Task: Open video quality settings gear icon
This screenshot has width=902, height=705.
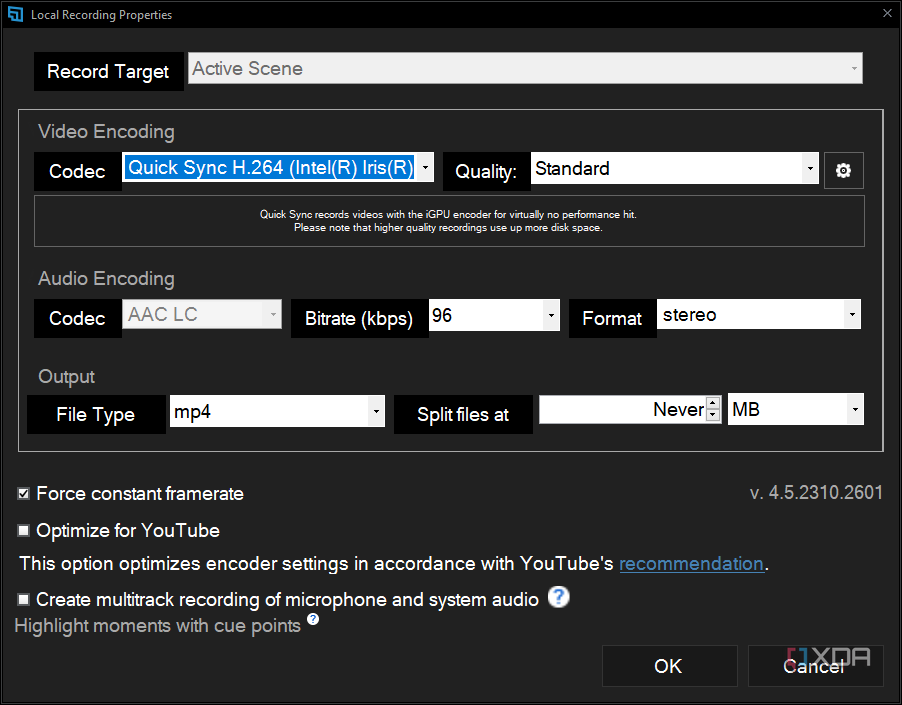Action: [843, 170]
